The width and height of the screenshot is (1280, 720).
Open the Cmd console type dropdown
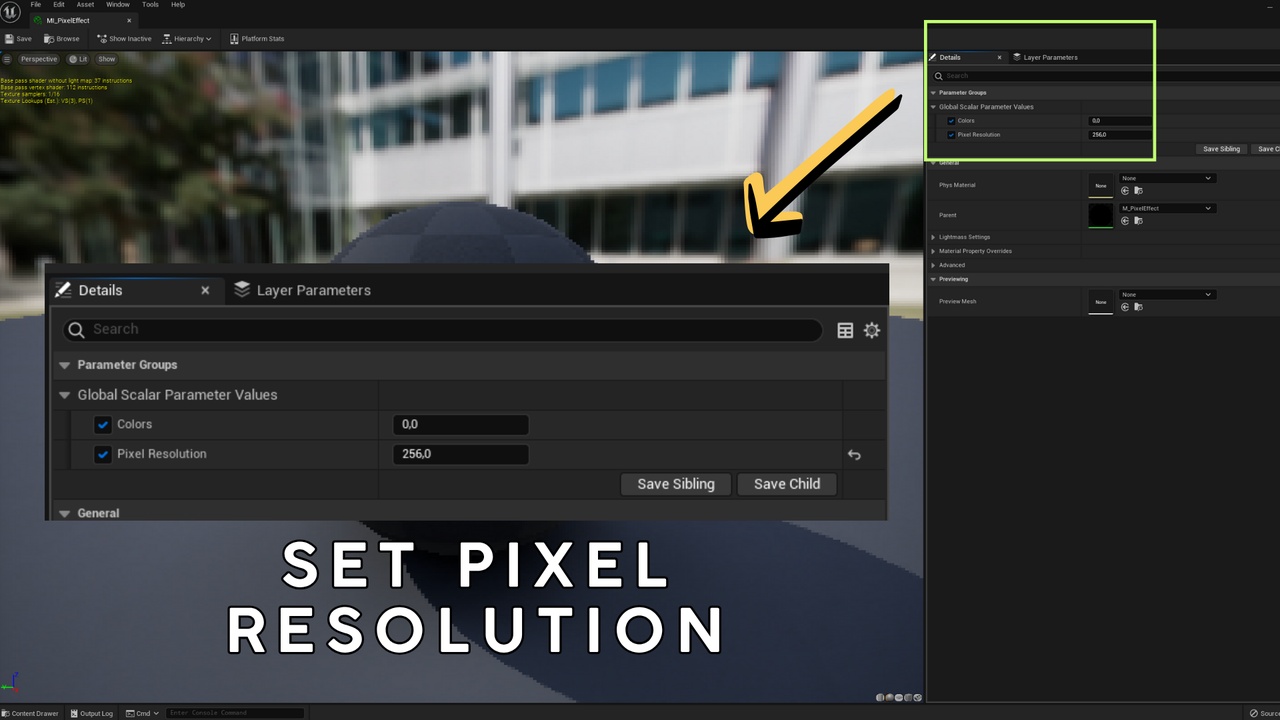coord(143,713)
